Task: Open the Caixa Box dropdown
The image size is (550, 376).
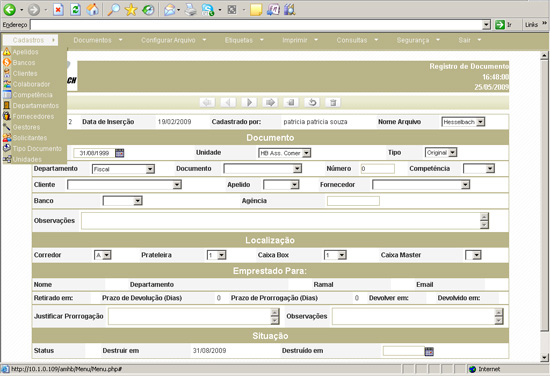Action: pos(335,255)
